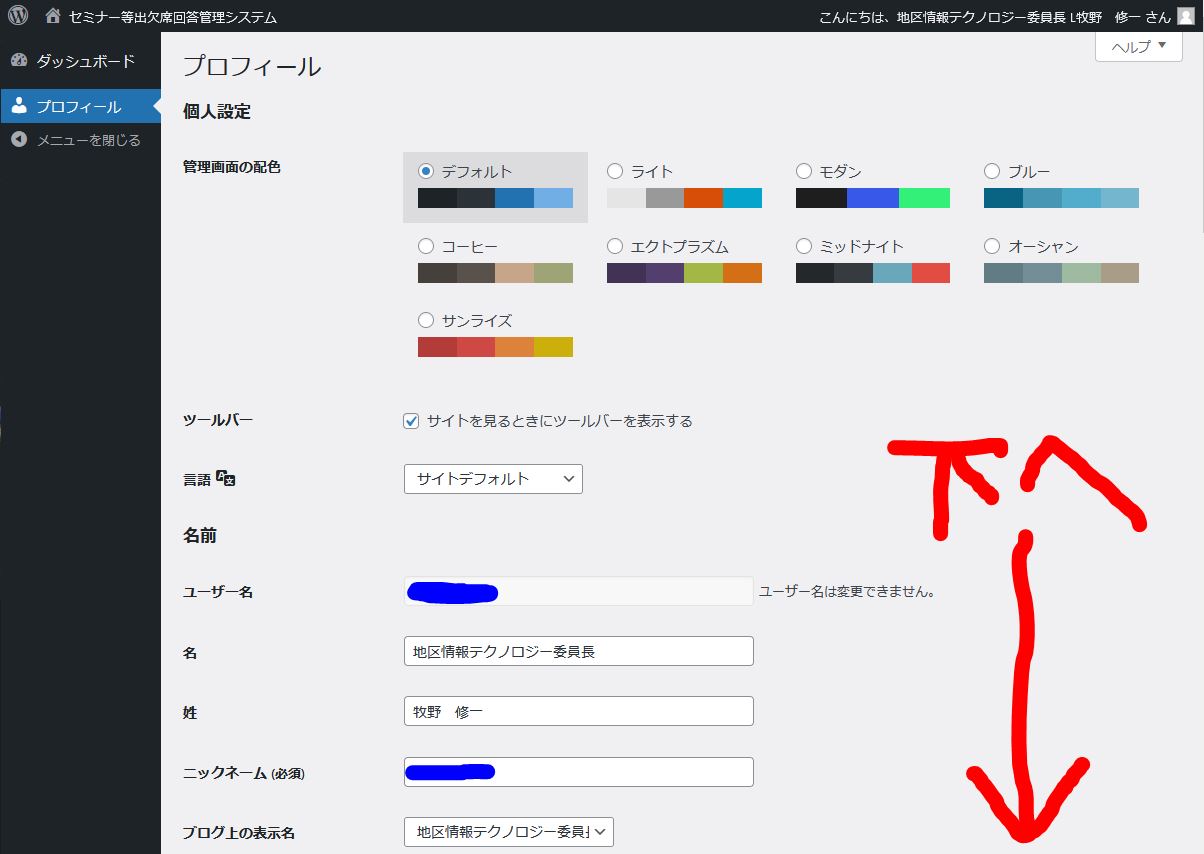Click the user avatar icon
Viewport: 1204px width, 854px height.
pyautogui.click(x=1185, y=16)
